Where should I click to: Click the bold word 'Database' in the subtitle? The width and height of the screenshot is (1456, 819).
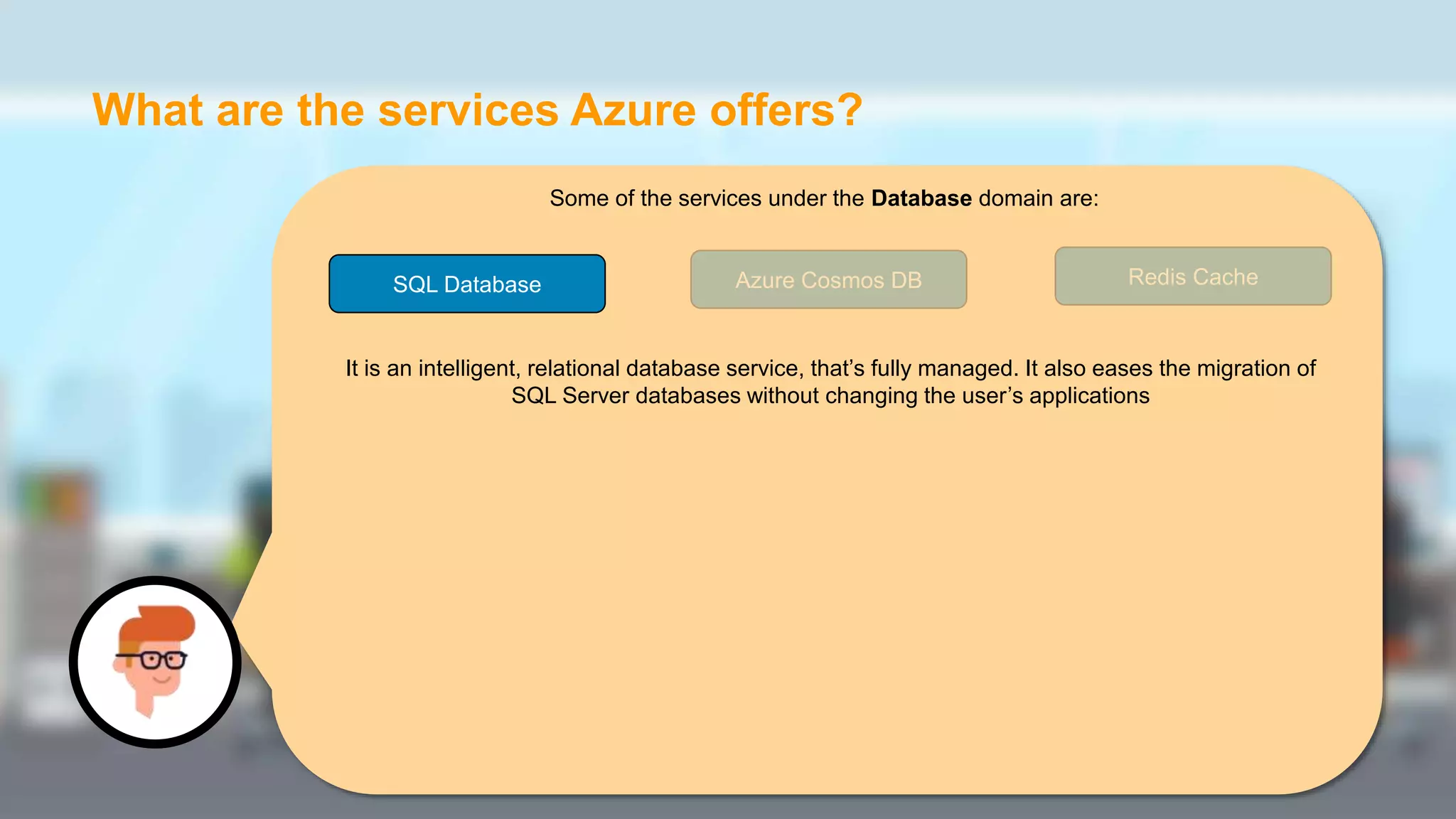pos(921,198)
